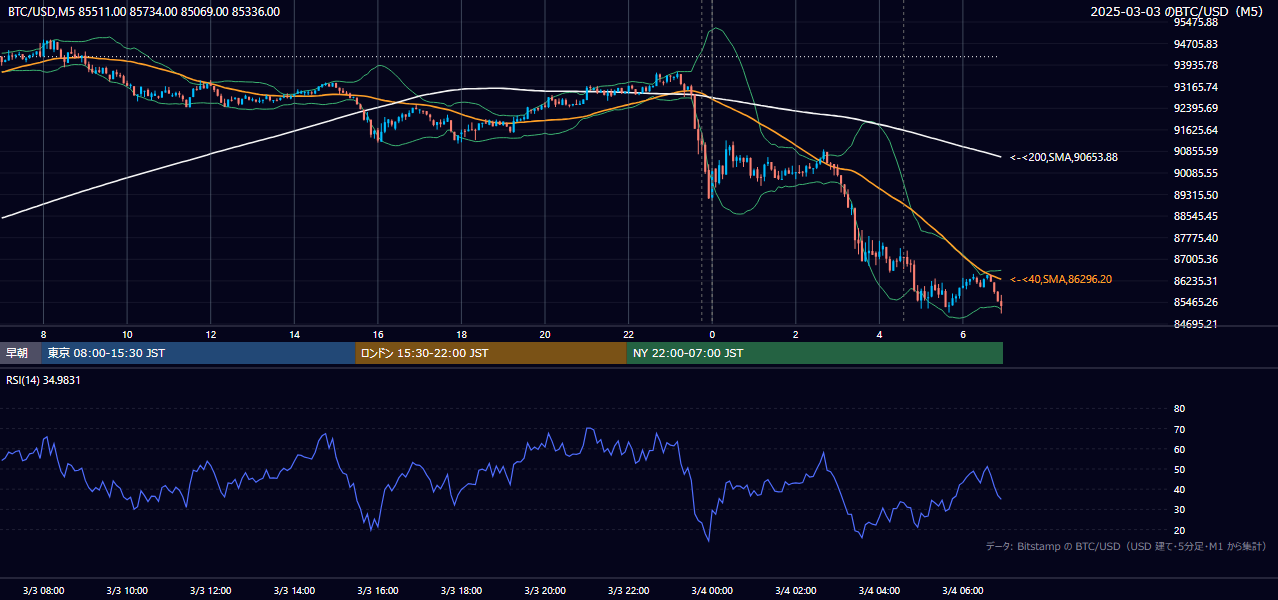The image size is (1278, 600).
Task: Click RSI axis level 60
Action: (1179, 449)
